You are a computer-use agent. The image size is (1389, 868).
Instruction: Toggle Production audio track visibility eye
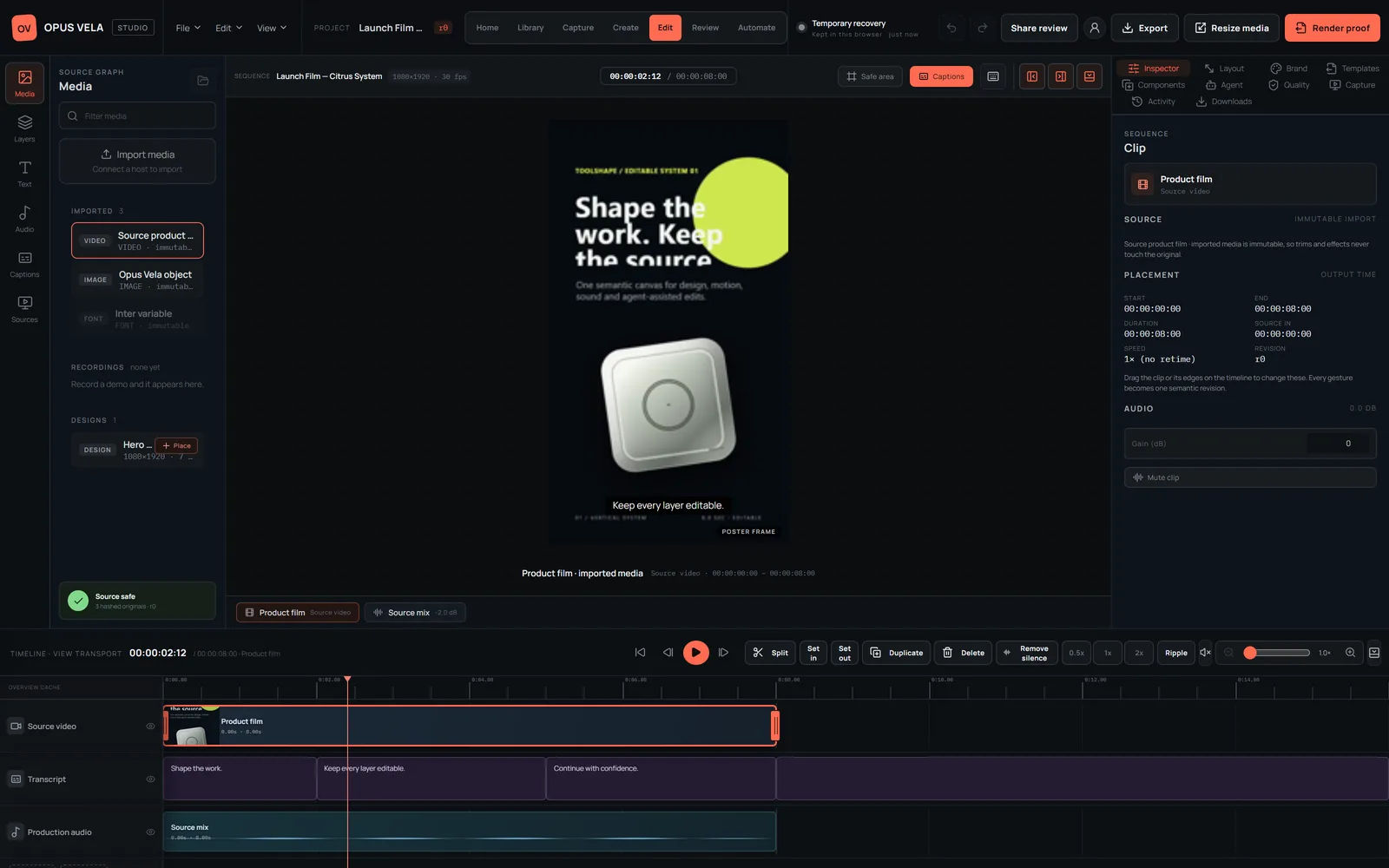click(x=150, y=832)
